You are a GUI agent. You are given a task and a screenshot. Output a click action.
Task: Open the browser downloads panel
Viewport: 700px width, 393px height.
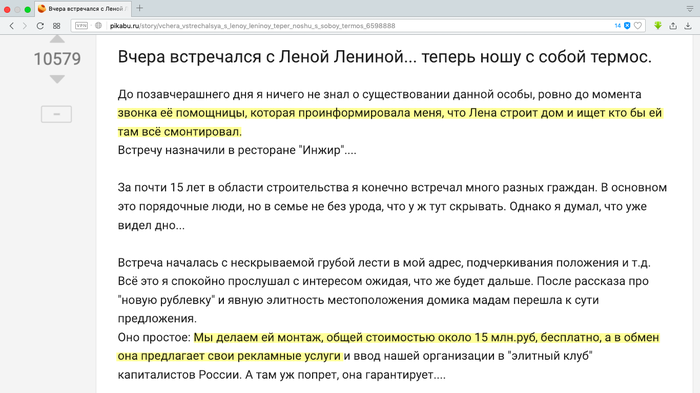pos(688,25)
